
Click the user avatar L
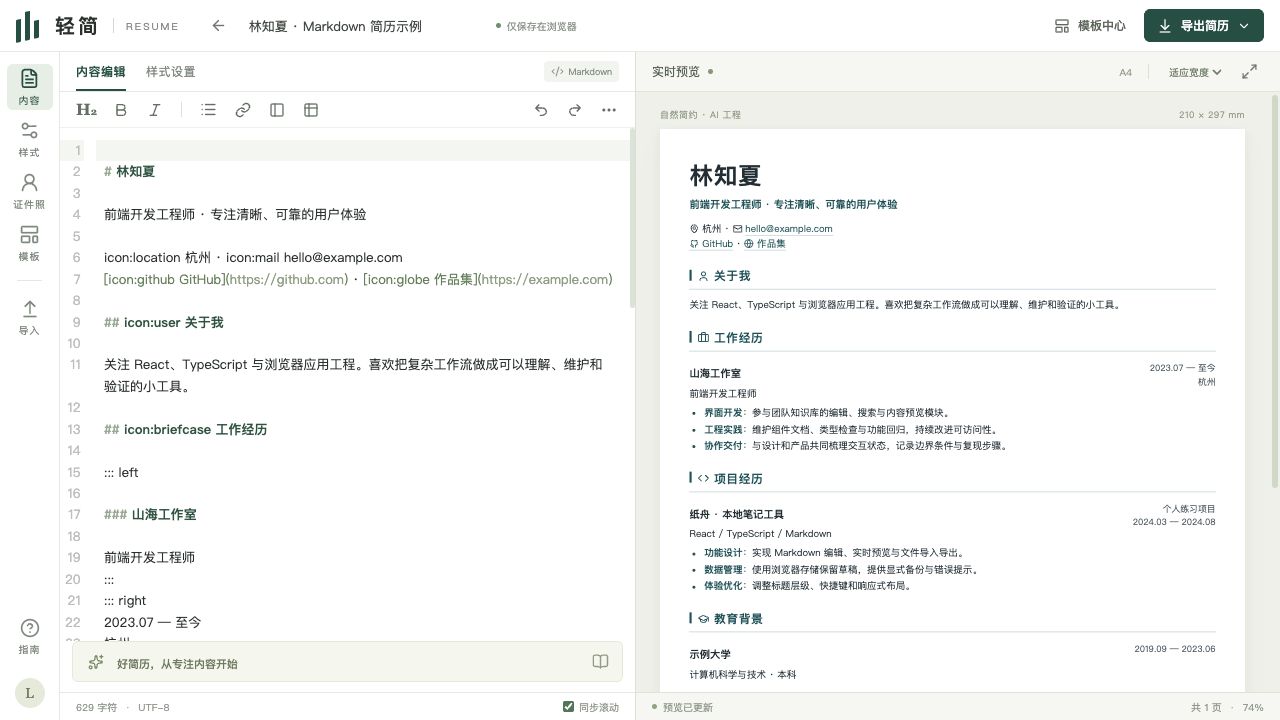pyautogui.click(x=29, y=693)
